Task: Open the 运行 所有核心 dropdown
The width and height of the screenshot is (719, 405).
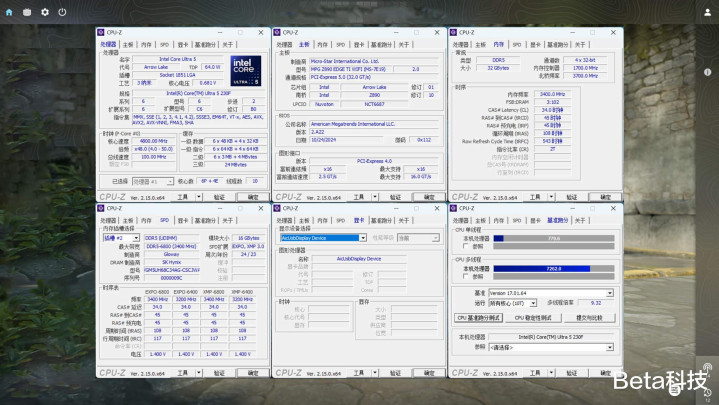Action: coord(512,303)
